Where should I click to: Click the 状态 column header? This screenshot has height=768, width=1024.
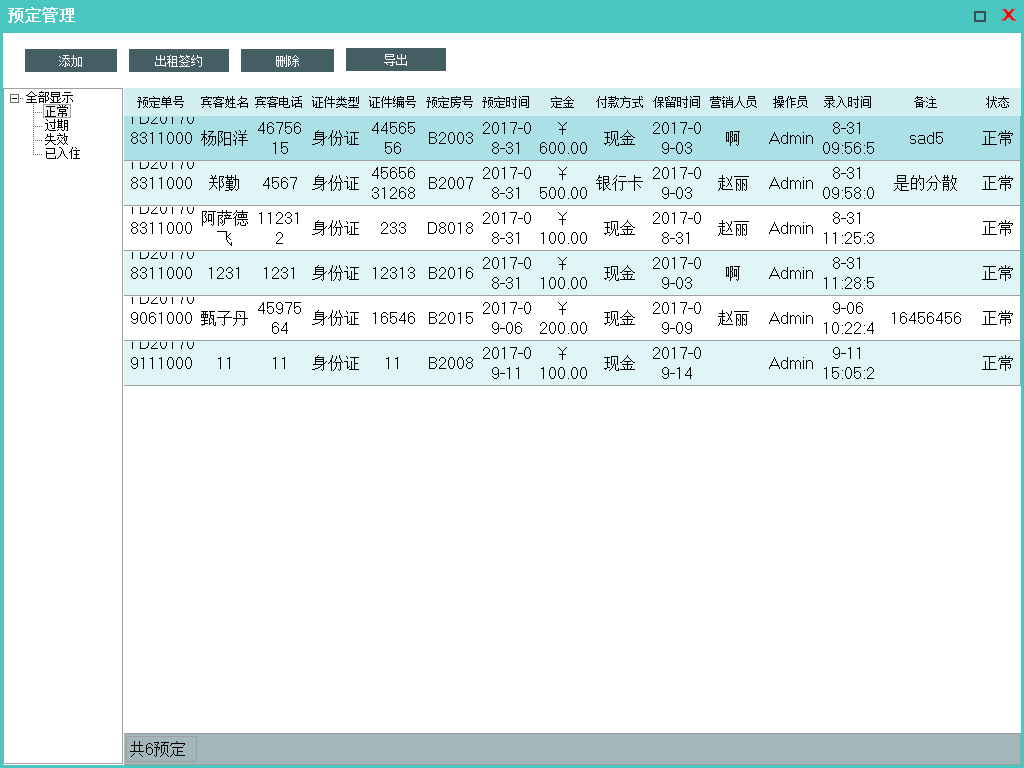tap(997, 103)
